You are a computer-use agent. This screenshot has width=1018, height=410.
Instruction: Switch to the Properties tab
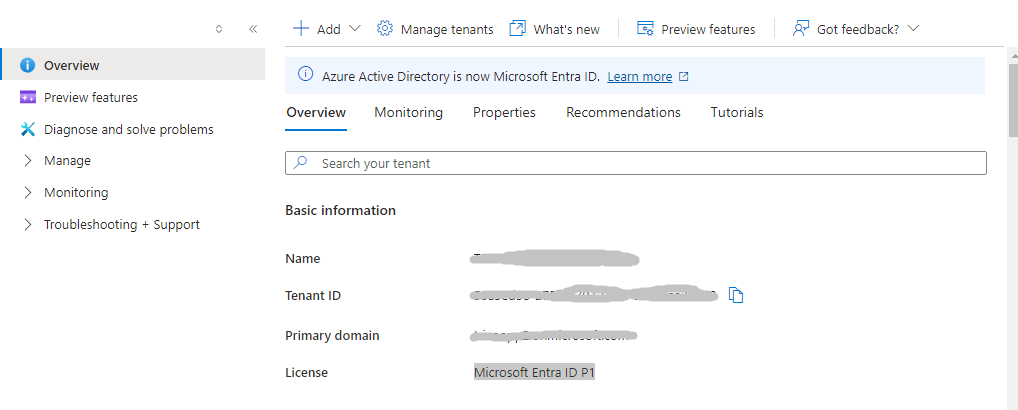504,112
